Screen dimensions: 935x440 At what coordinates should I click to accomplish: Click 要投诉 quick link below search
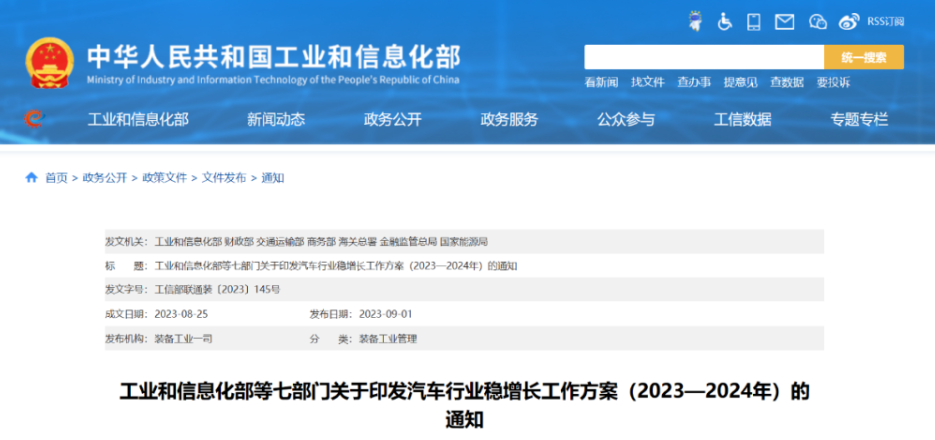pyautogui.click(x=833, y=82)
